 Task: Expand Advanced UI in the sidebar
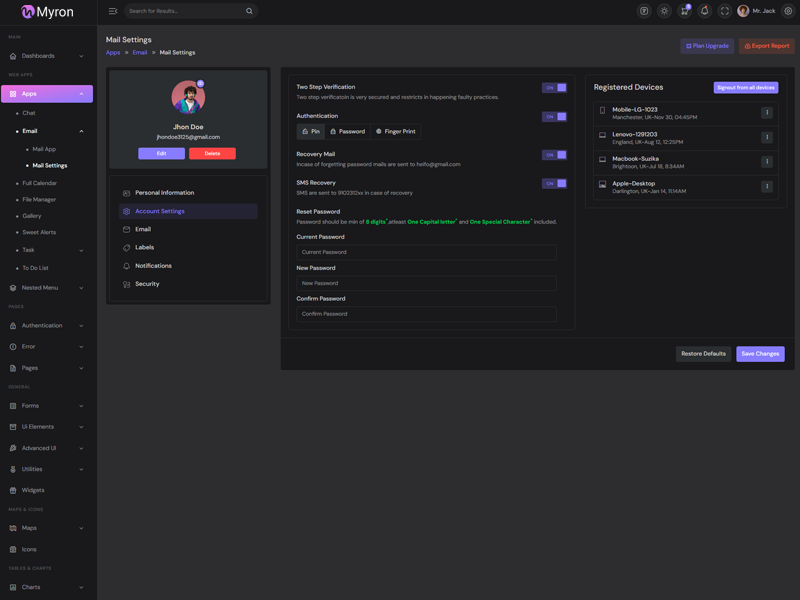click(x=47, y=448)
